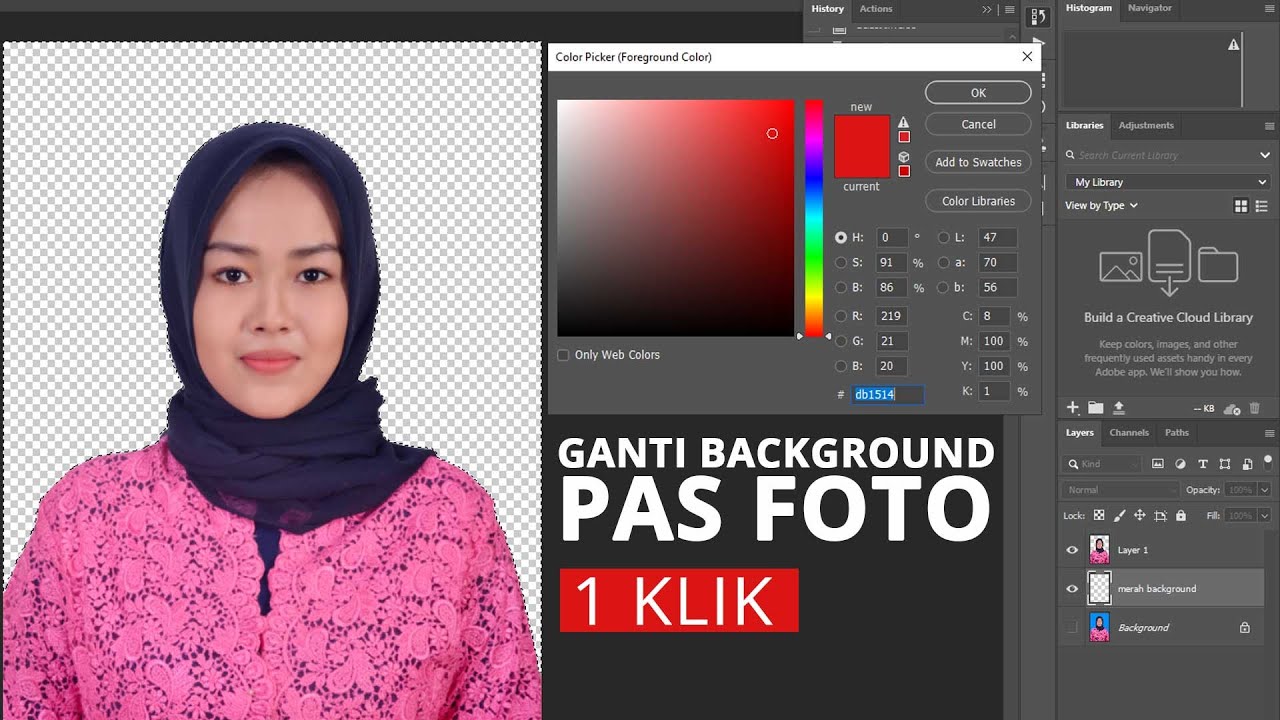1280x720 pixels.
Task: Open the Histogram panel menu icon
Action: [1270, 8]
